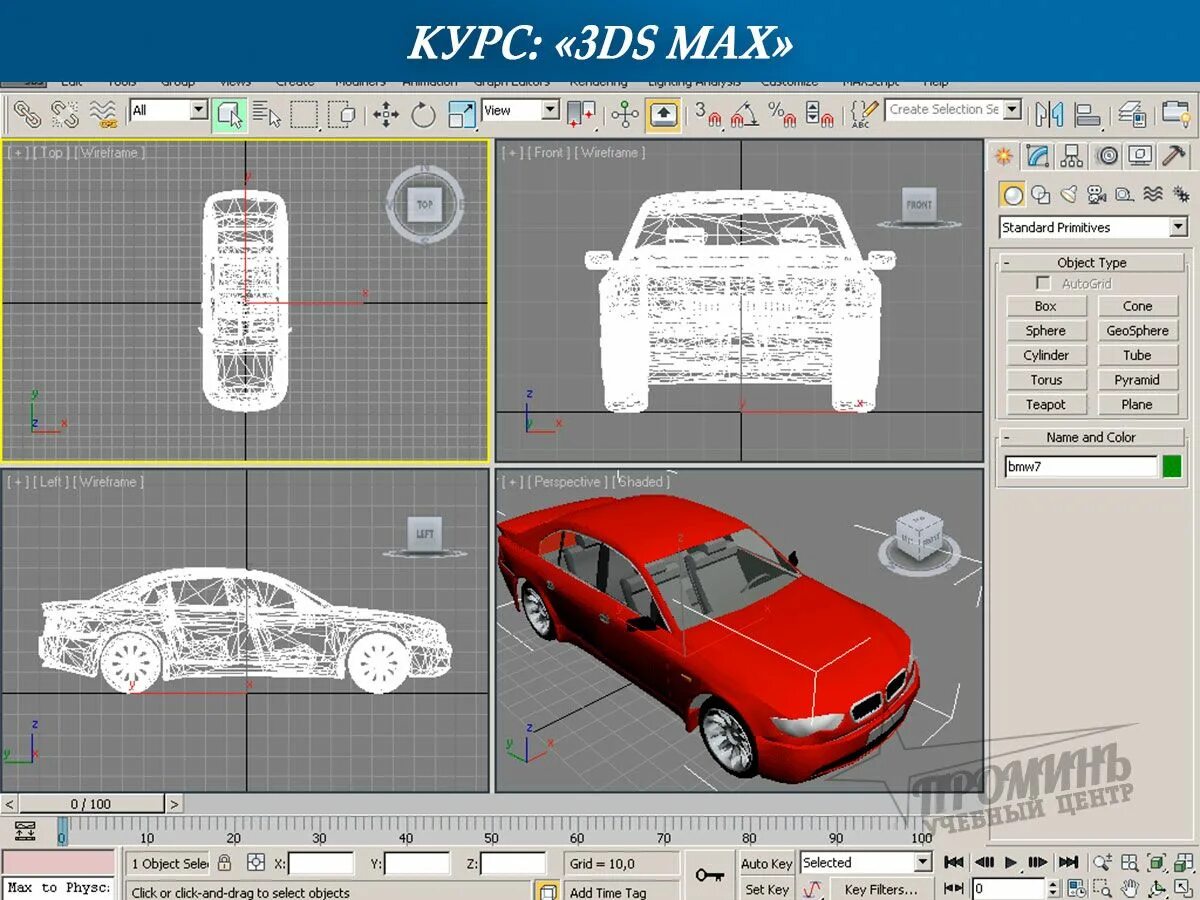
Task: Click the Pyramid primitive button
Action: pos(1137,380)
